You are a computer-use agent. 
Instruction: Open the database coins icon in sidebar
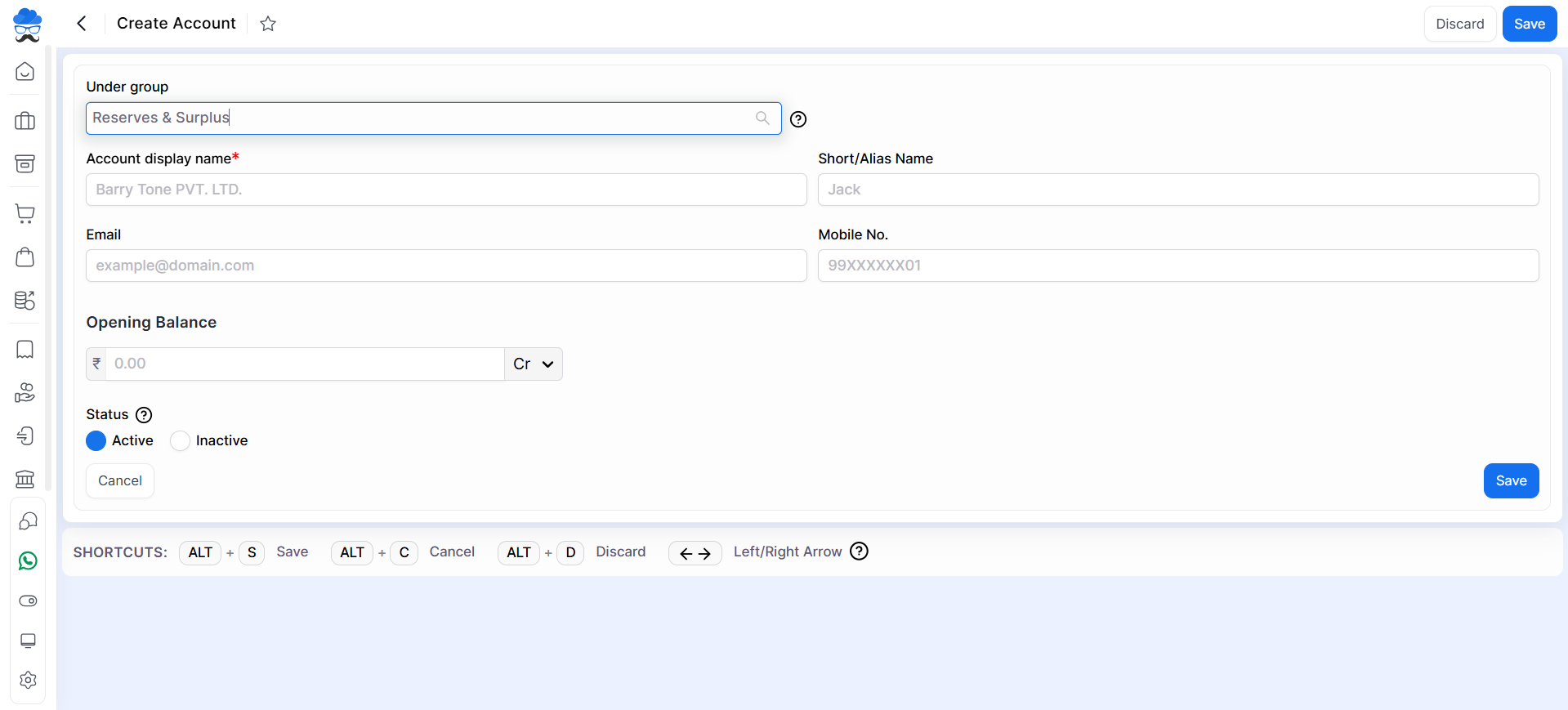tap(25, 300)
